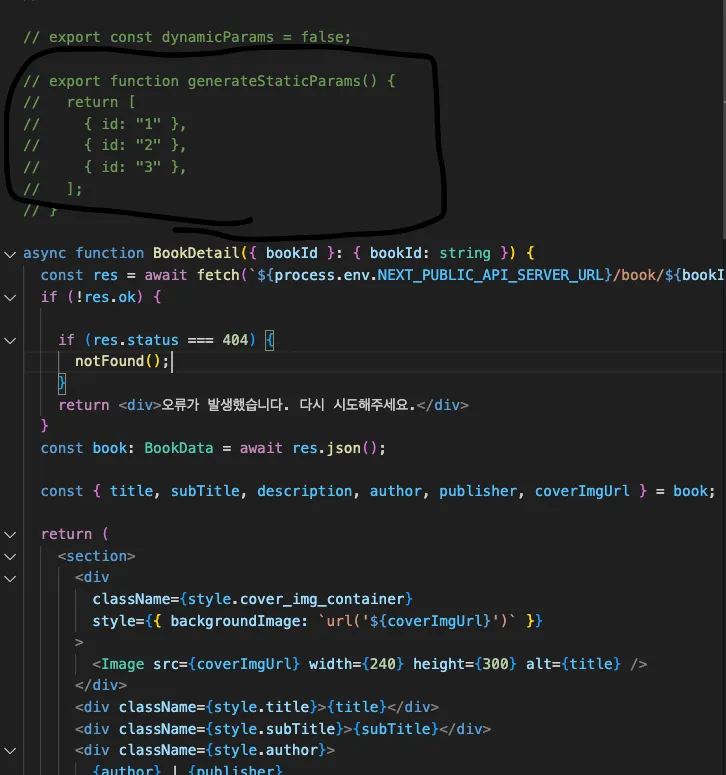Click the alt={title} attribute
726x775 pixels.
click(573, 664)
